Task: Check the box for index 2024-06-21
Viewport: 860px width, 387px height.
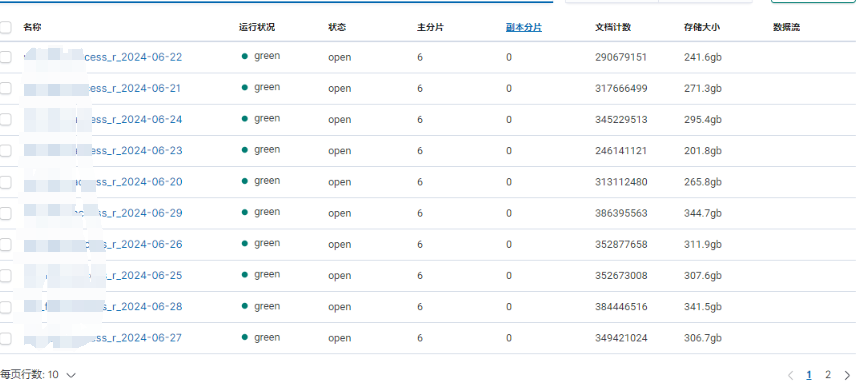Action: (5, 88)
